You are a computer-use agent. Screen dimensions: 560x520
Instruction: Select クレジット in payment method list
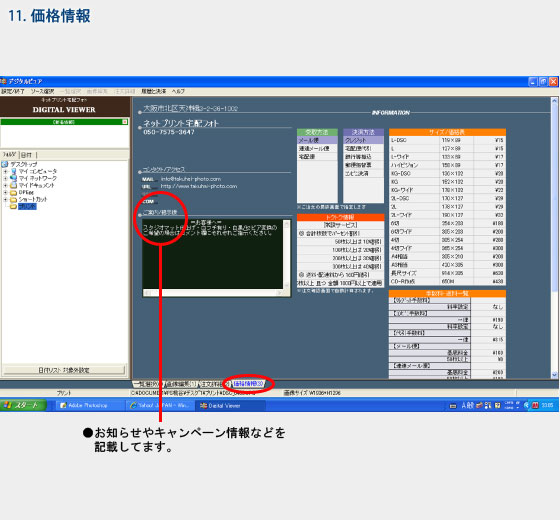pyautogui.click(x=363, y=140)
